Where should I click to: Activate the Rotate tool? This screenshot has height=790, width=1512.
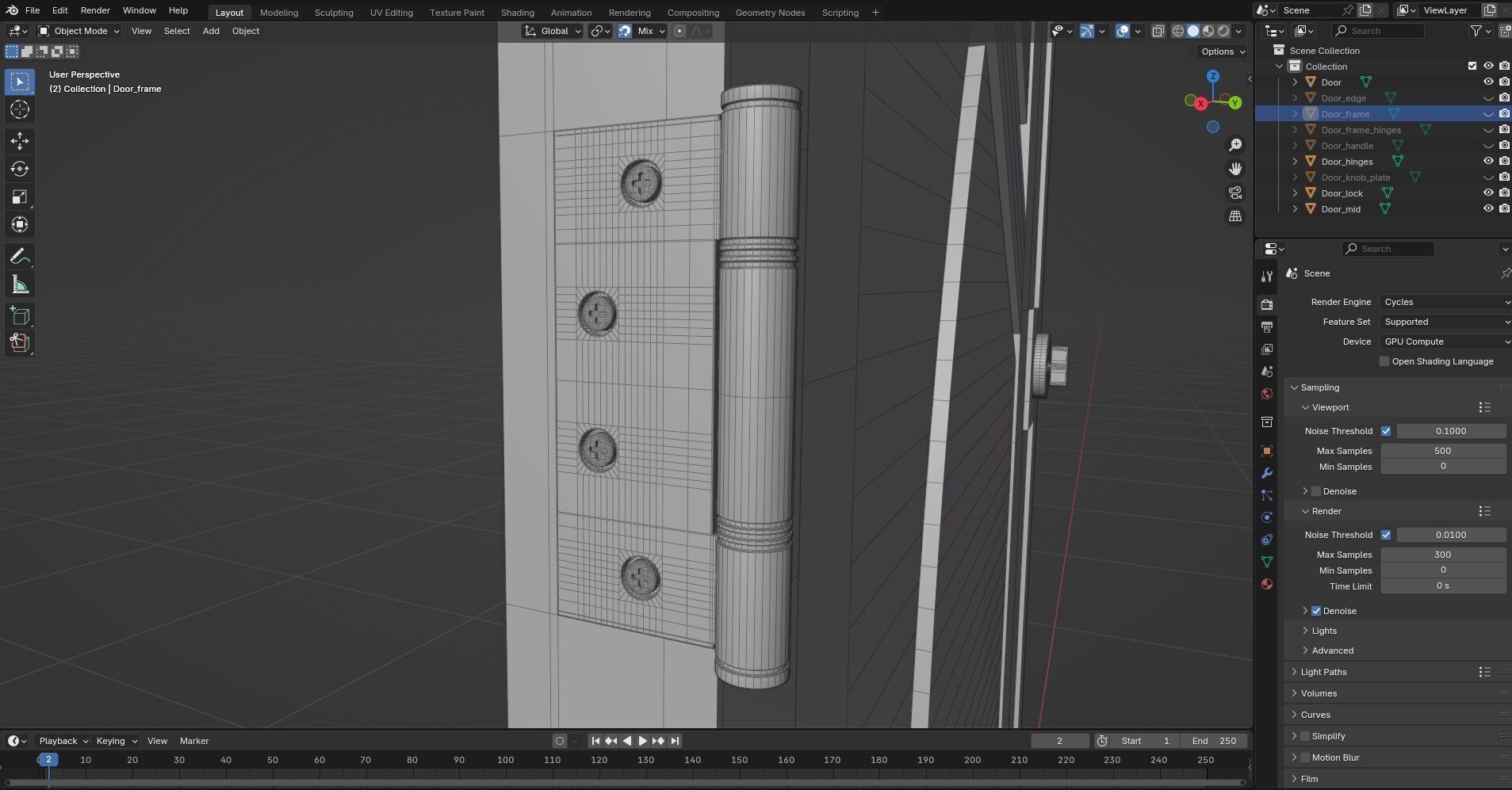coord(20,169)
